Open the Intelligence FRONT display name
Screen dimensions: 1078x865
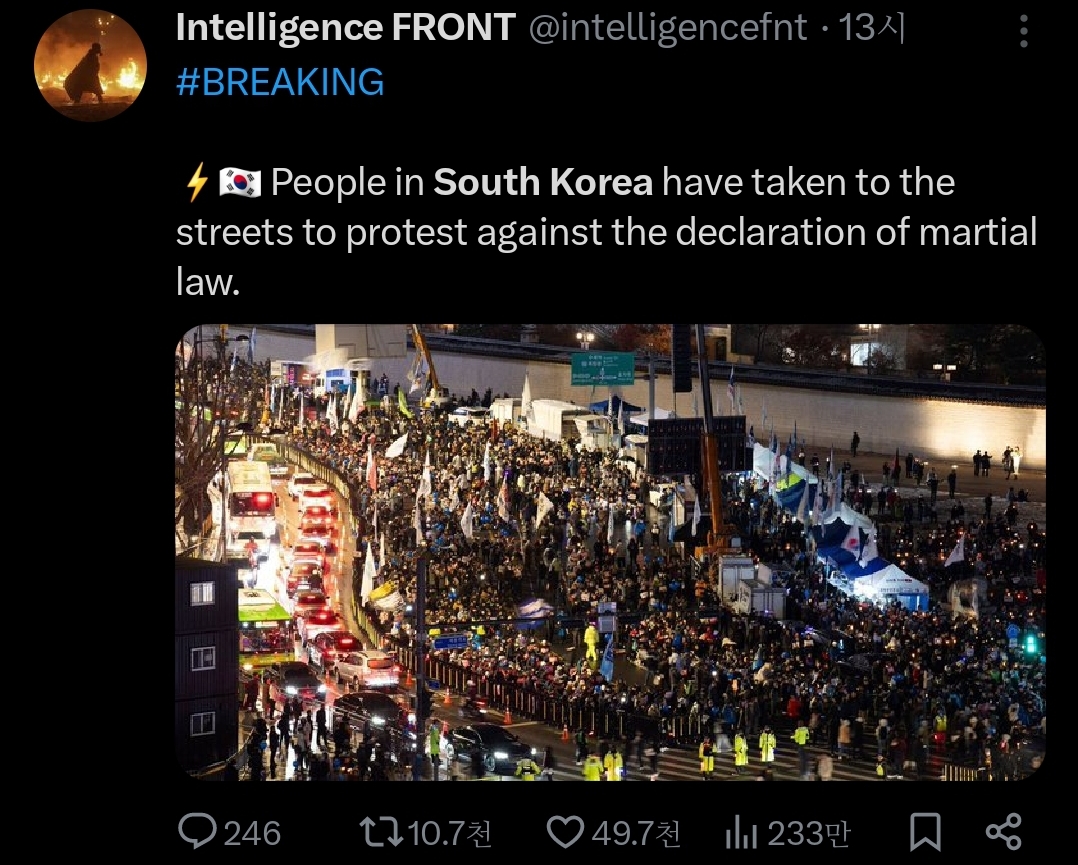346,28
